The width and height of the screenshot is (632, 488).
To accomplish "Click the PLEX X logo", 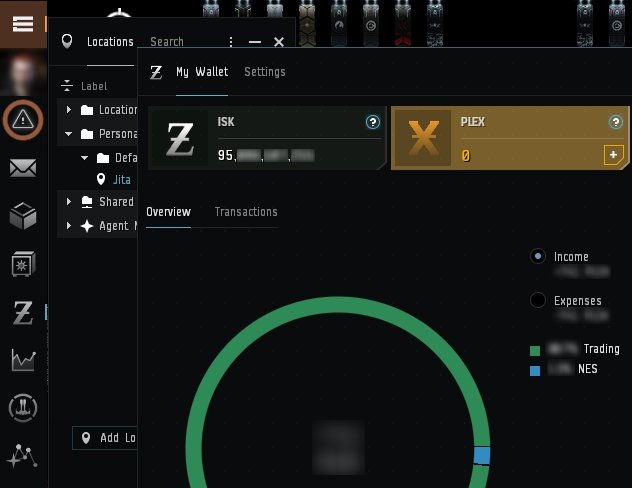I will pyautogui.click(x=423, y=138).
